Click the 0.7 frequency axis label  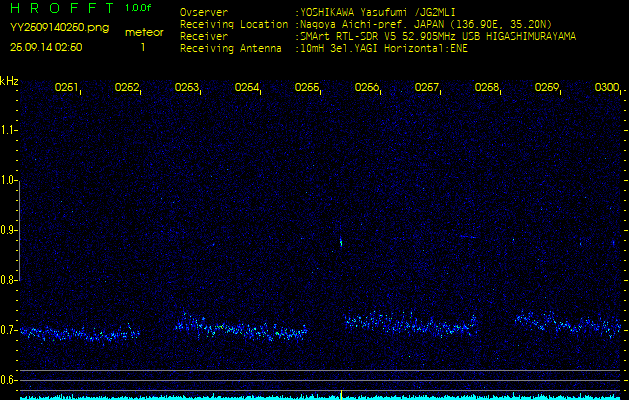click(9, 330)
